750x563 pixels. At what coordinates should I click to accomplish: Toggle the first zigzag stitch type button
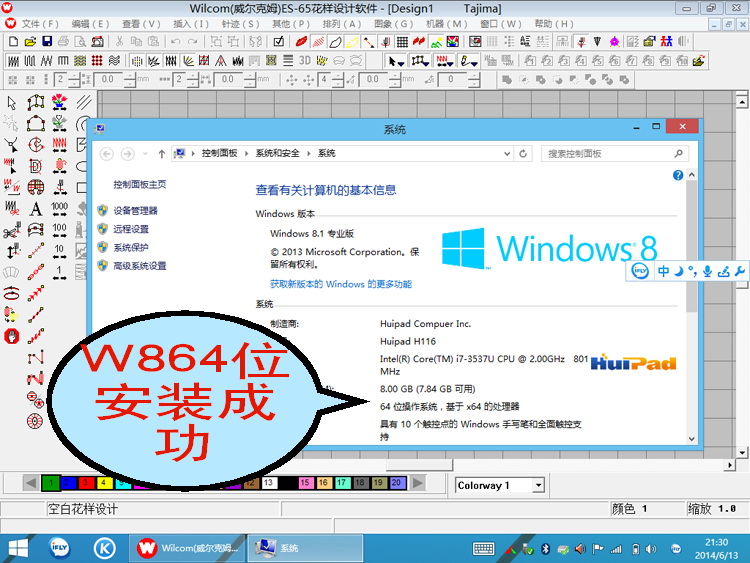click(13, 61)
